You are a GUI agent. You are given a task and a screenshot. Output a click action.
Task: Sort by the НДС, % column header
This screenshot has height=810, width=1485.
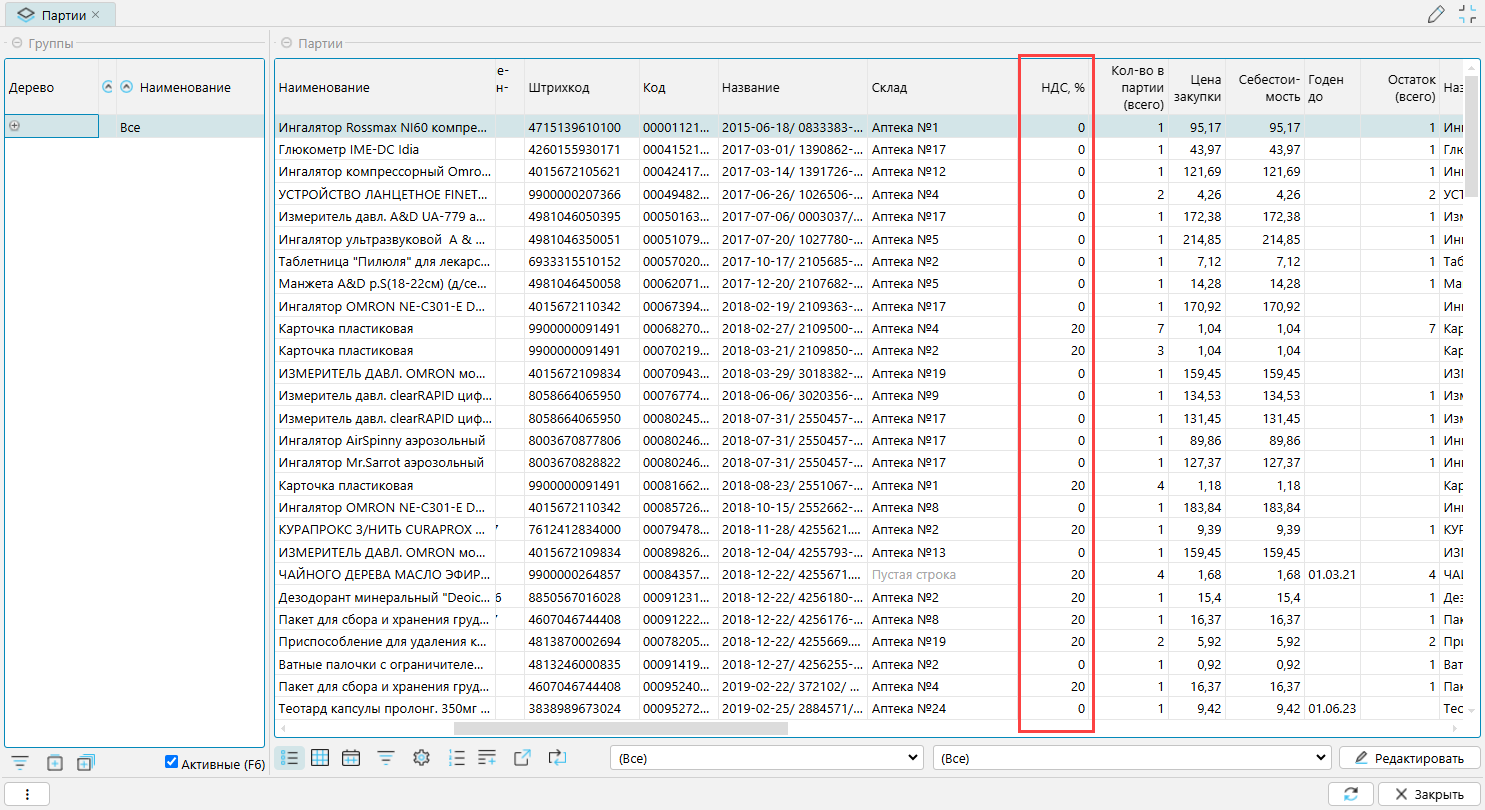tap(1062, 87)
